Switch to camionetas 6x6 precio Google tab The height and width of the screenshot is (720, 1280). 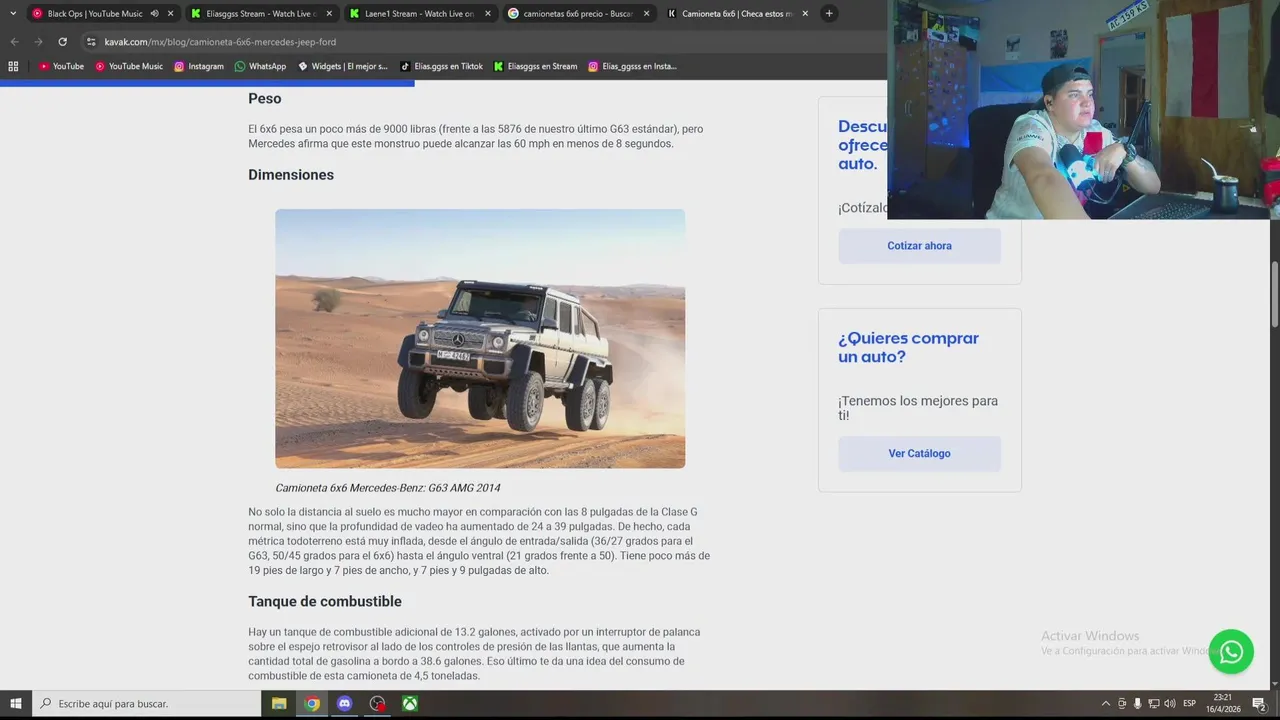[578, 14]
